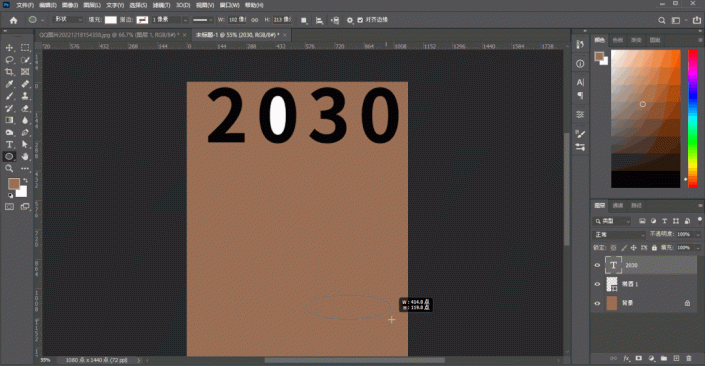Select the Path Selection tool
Screen dimensions: 705x366
coord(25,145)
